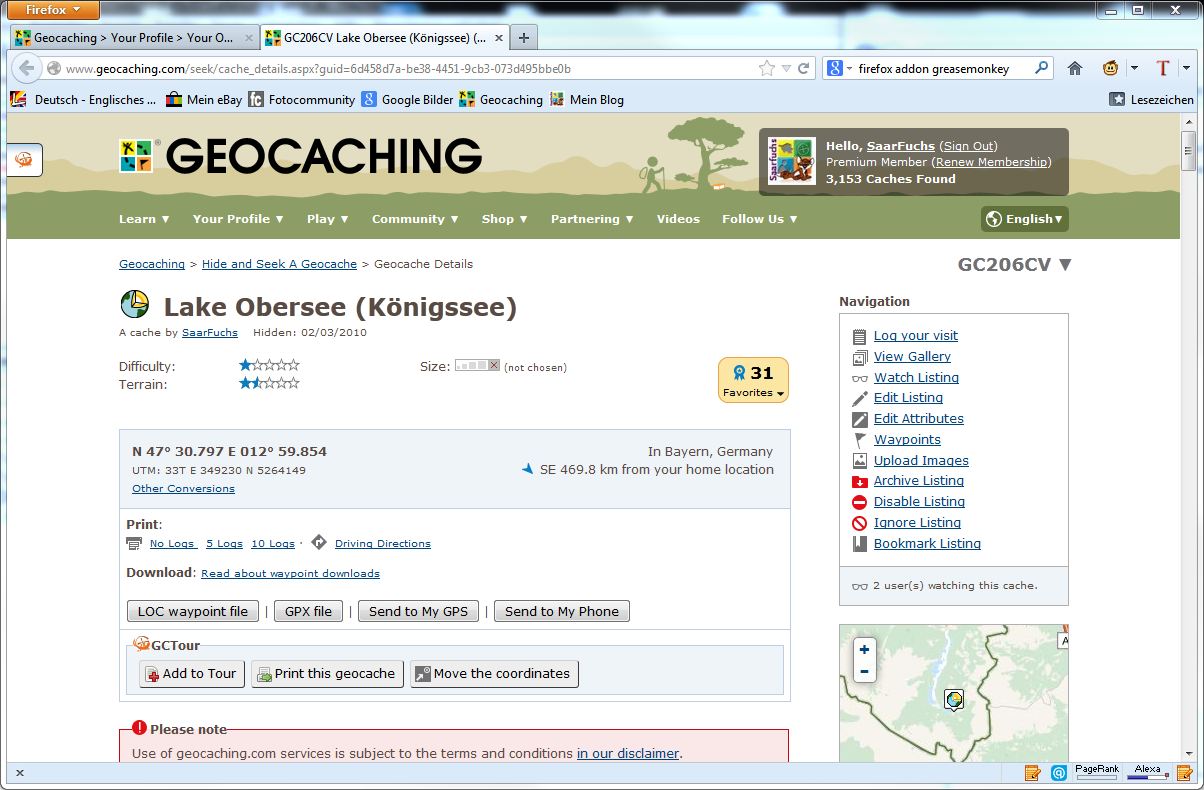Click the GPX file button
This screenshot has height=790, width=1204.
[309, 612]
